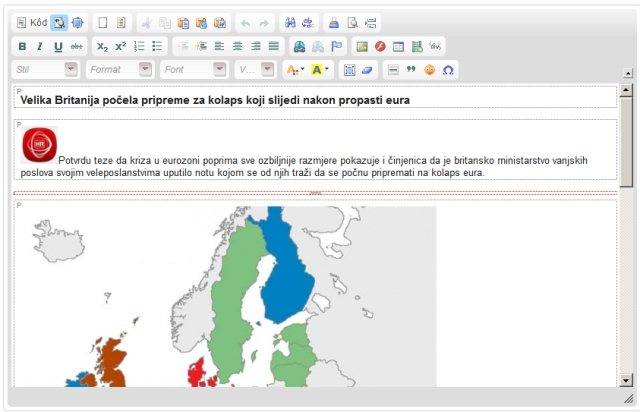Click the print icon
The width and height of the screenshot is (640, 412).
[x=334, y=22]
